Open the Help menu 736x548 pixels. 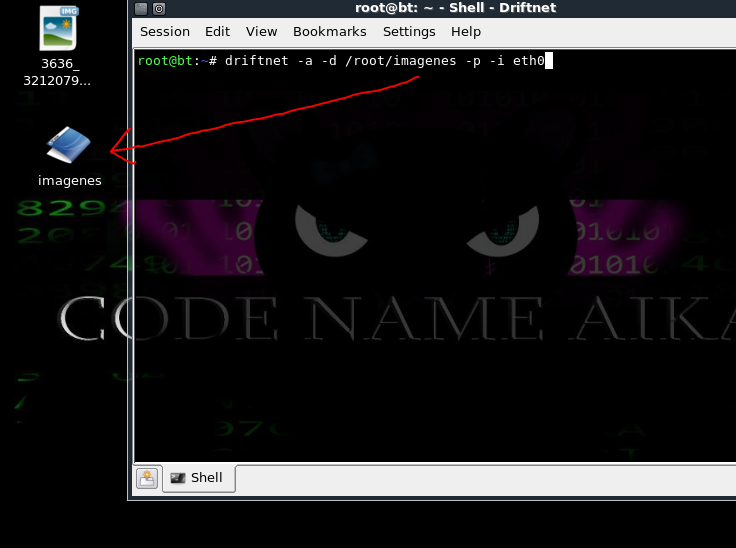click(x=466, y=31)
